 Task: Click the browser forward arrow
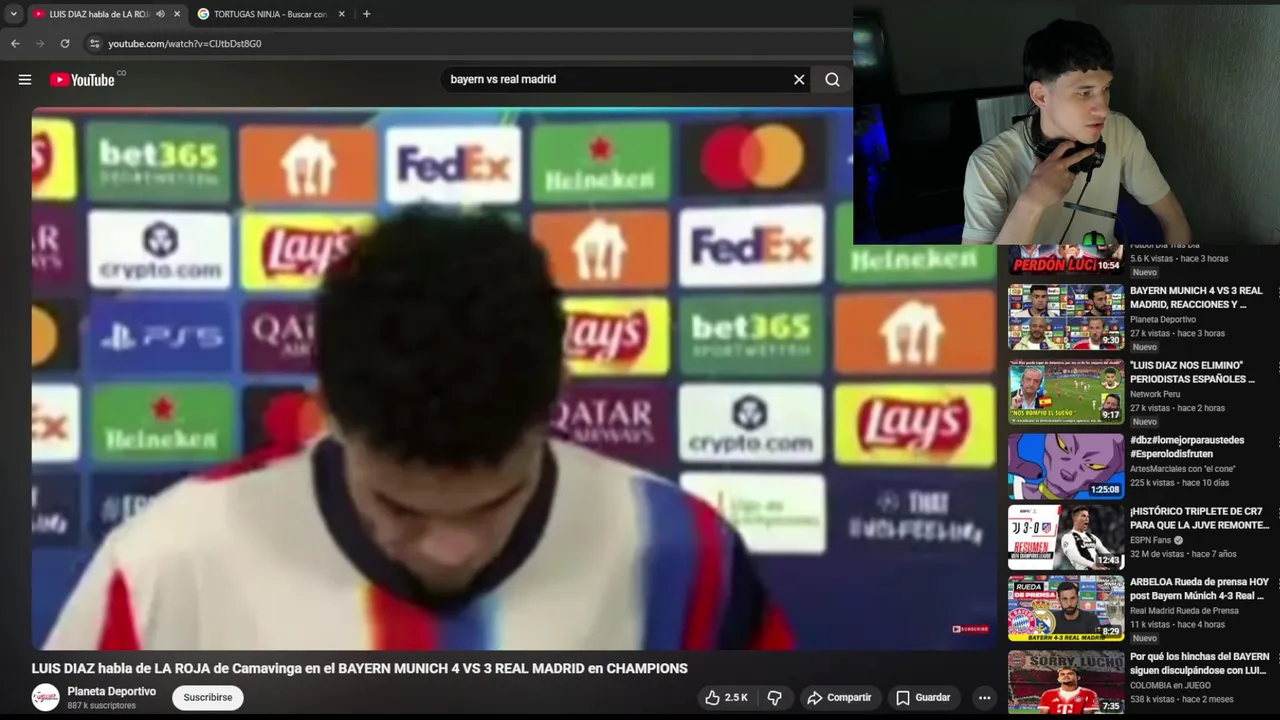[x=40, y=44]
